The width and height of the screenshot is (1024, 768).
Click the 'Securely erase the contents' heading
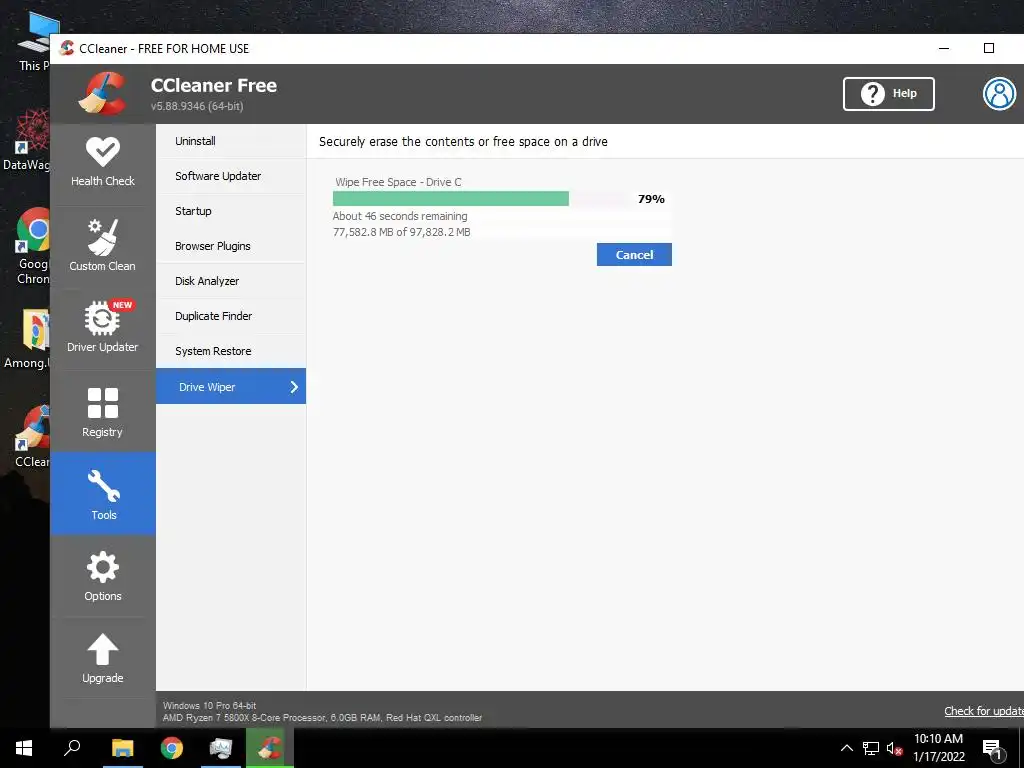click(x=463, y=142)
